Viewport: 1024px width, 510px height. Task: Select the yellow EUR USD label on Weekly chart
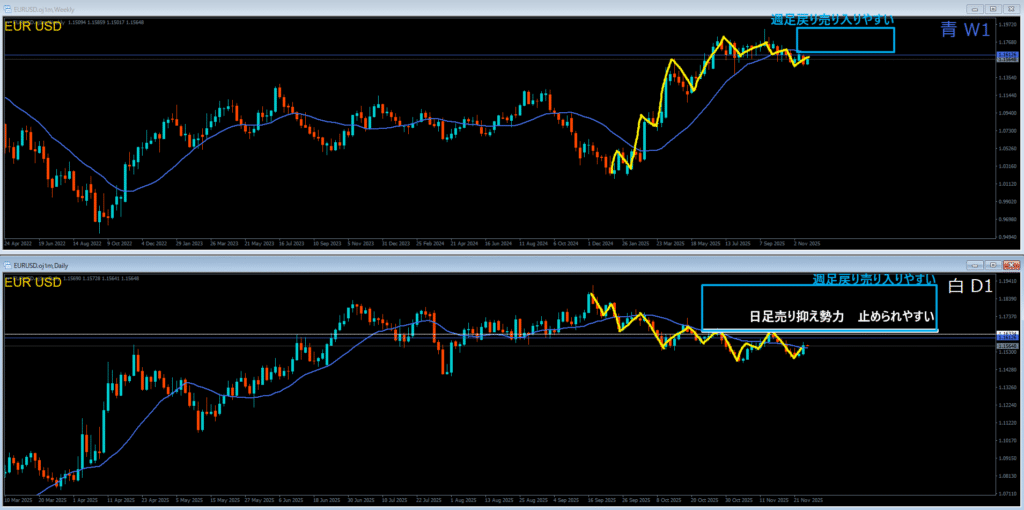(34, 25)
